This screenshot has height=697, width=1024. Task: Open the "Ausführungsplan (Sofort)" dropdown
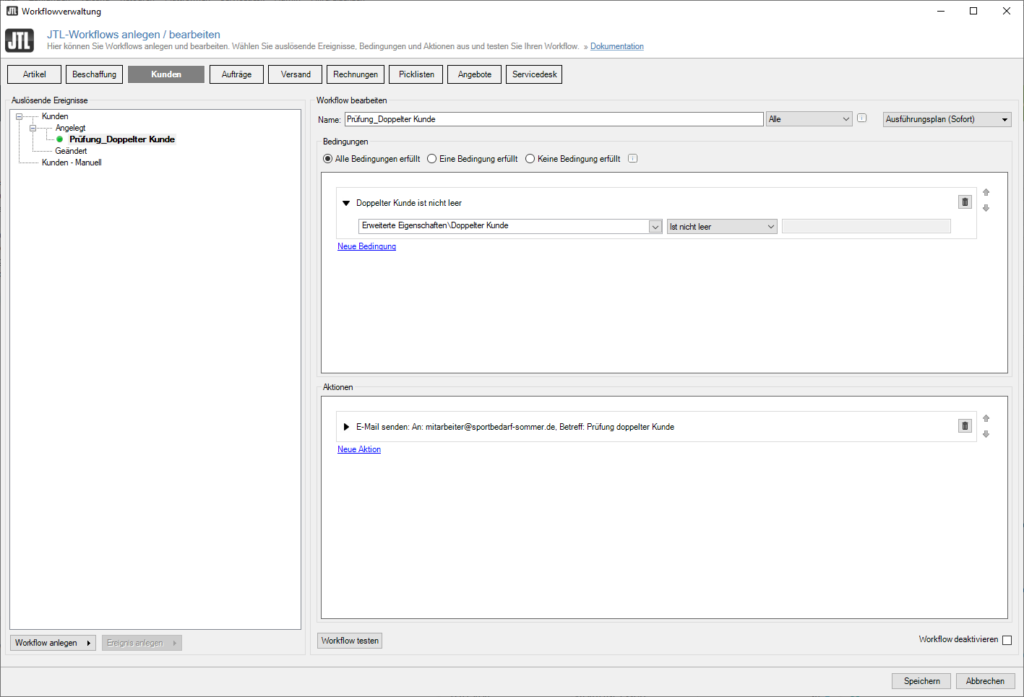(x=946, y=118)
